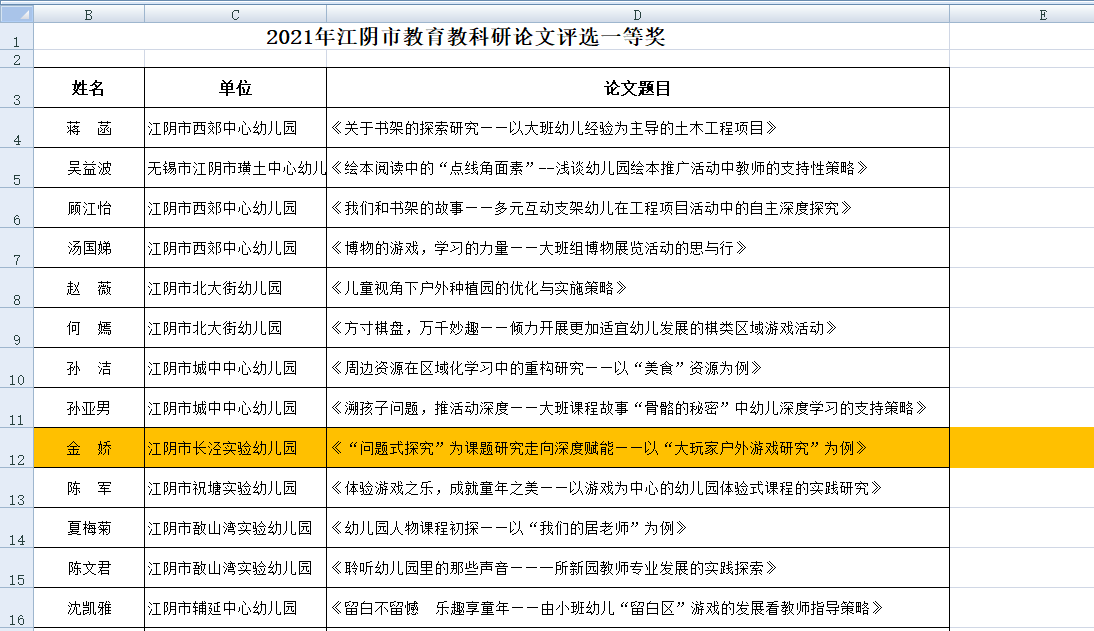Select column E header

1043,15
